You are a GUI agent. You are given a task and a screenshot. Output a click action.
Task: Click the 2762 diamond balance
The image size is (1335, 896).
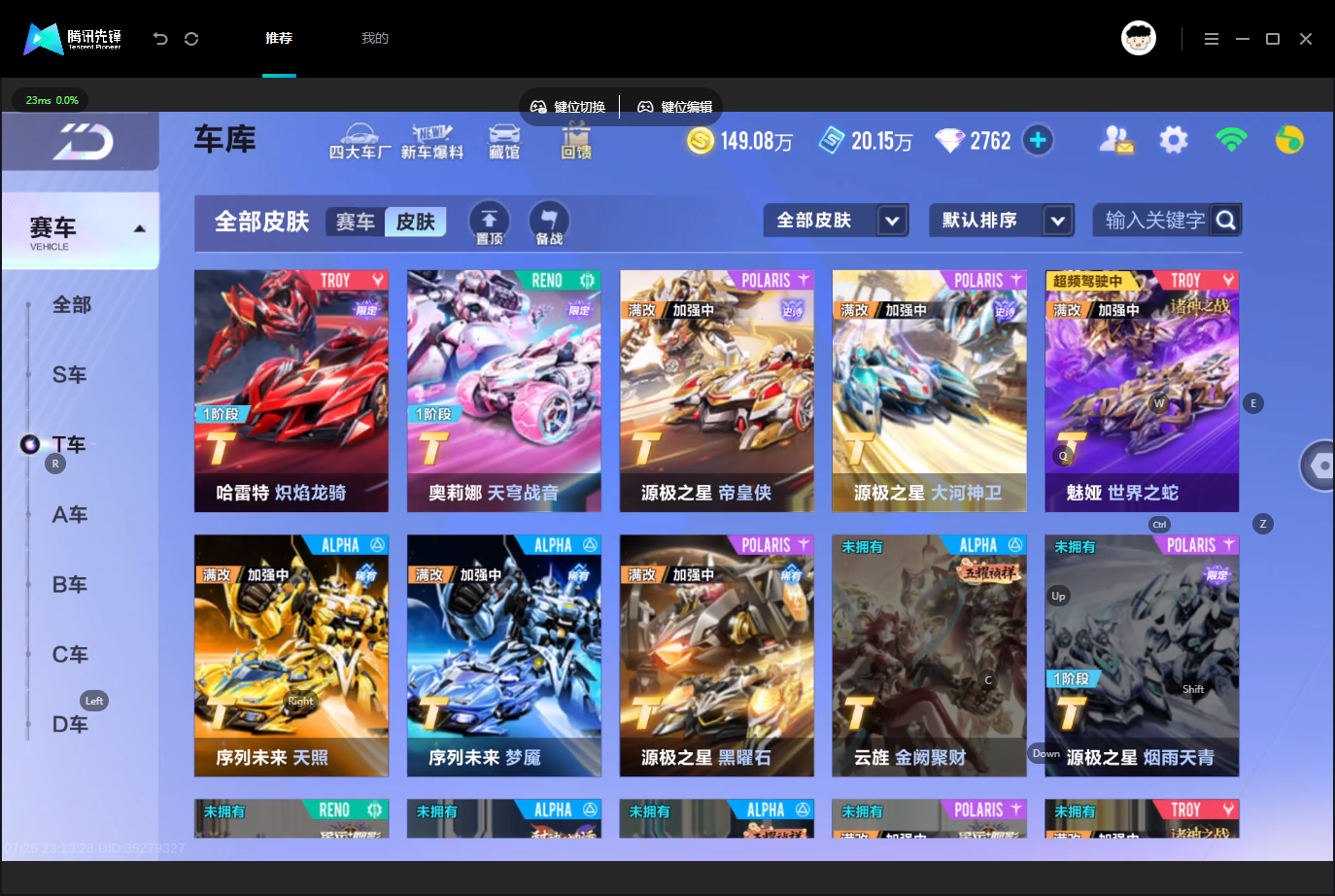990,142
